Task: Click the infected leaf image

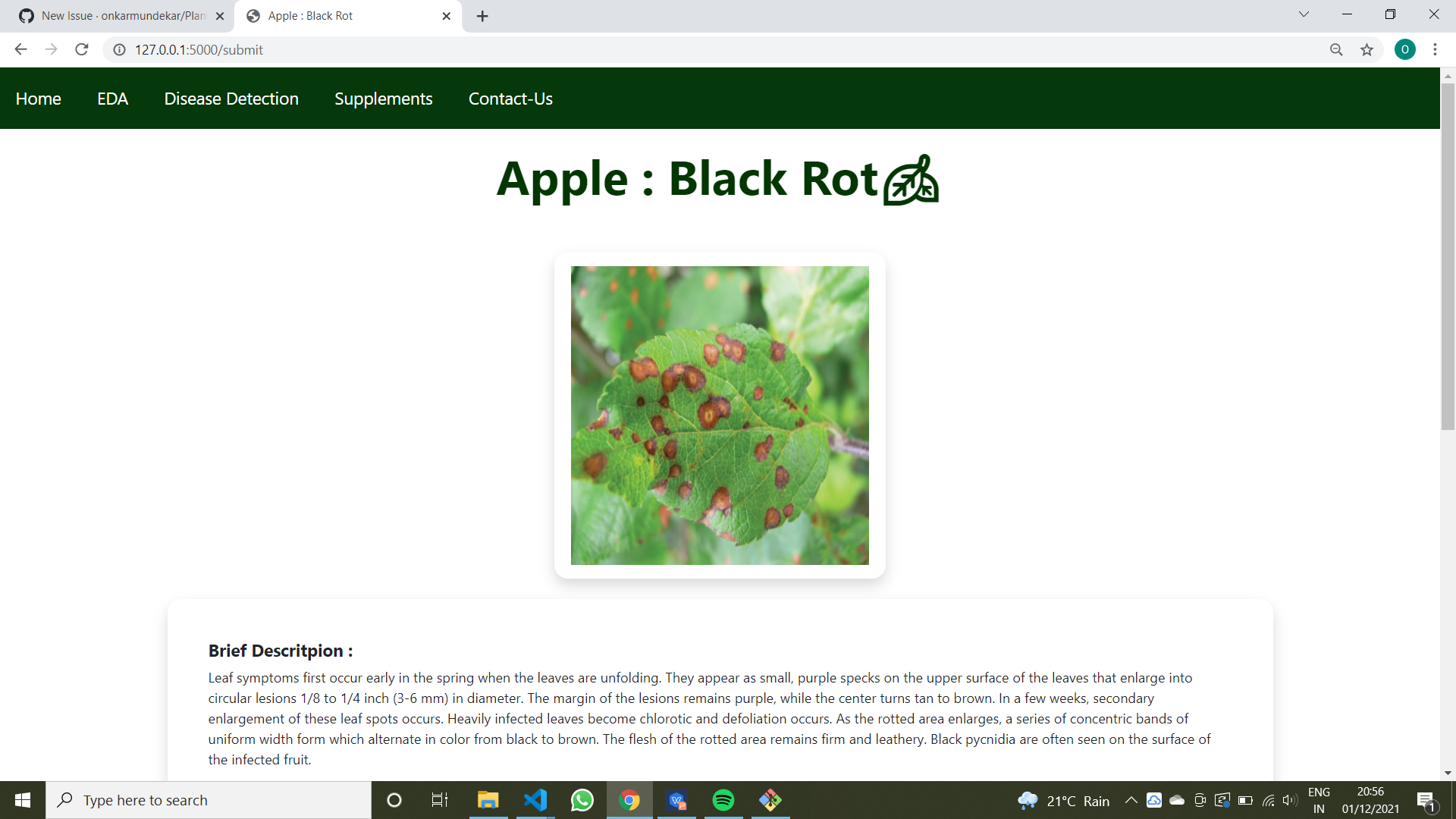Action: coord(719,416)
